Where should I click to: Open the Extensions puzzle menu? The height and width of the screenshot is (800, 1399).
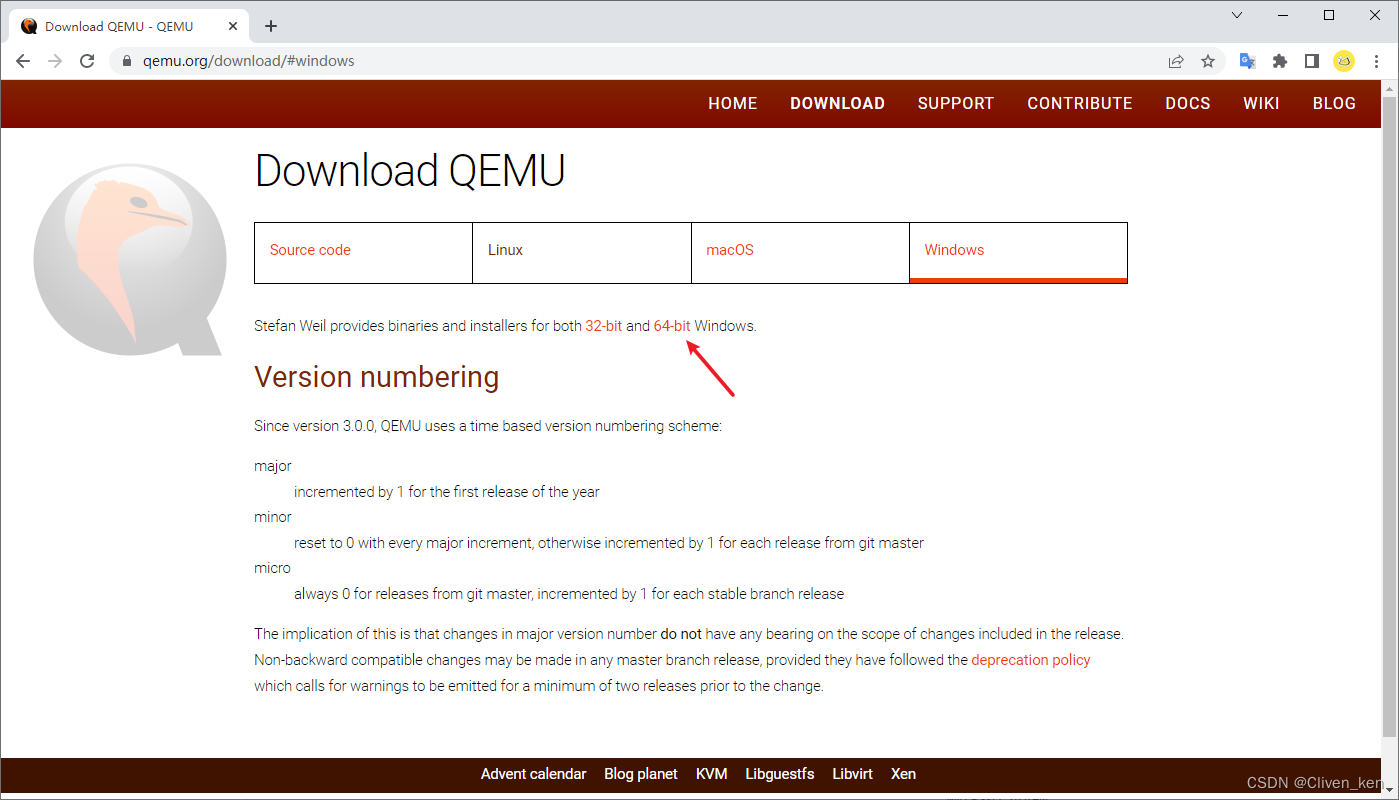click(x=1279, y=61)
